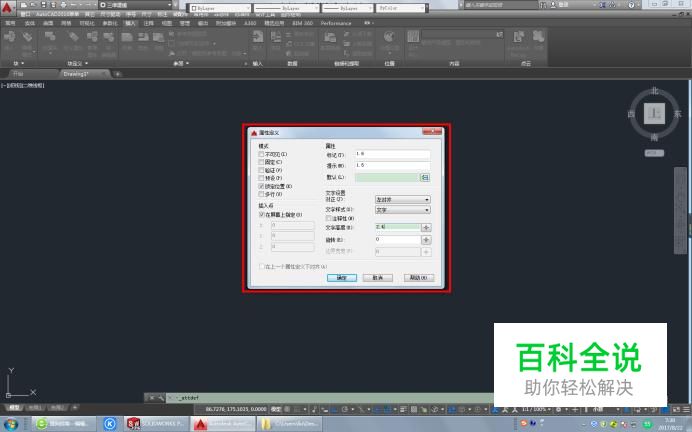Screen dimensions: 692x432
Task: Toggle the 验证(V) checkbox
Action: 261,170
